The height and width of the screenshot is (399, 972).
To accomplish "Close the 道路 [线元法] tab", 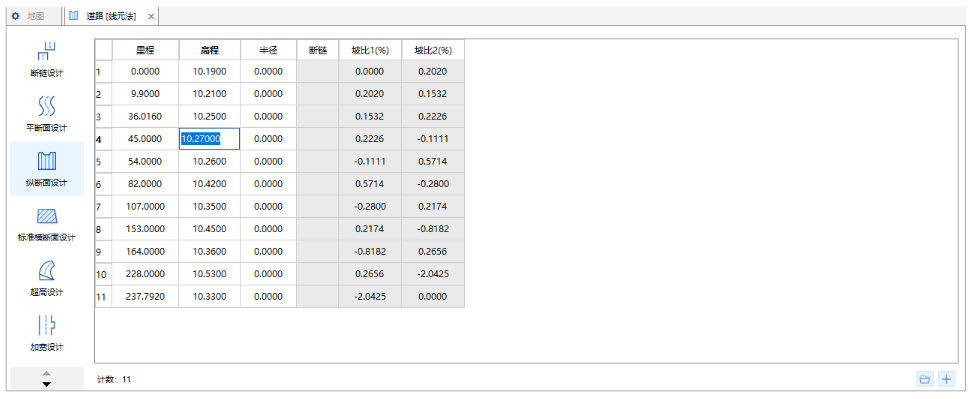I will [151, 17].
